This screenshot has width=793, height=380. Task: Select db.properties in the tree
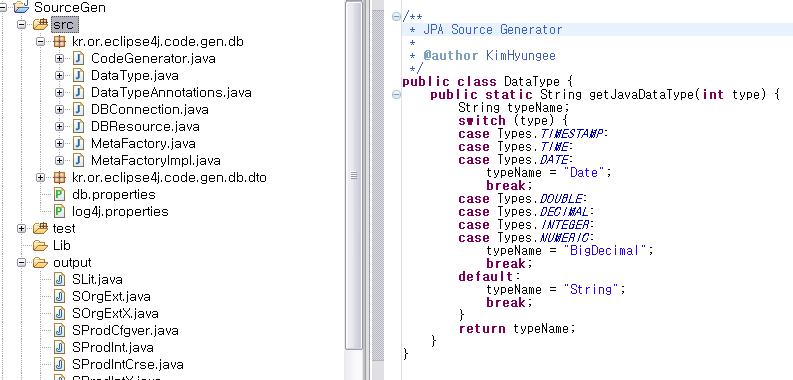coord(114,194)
